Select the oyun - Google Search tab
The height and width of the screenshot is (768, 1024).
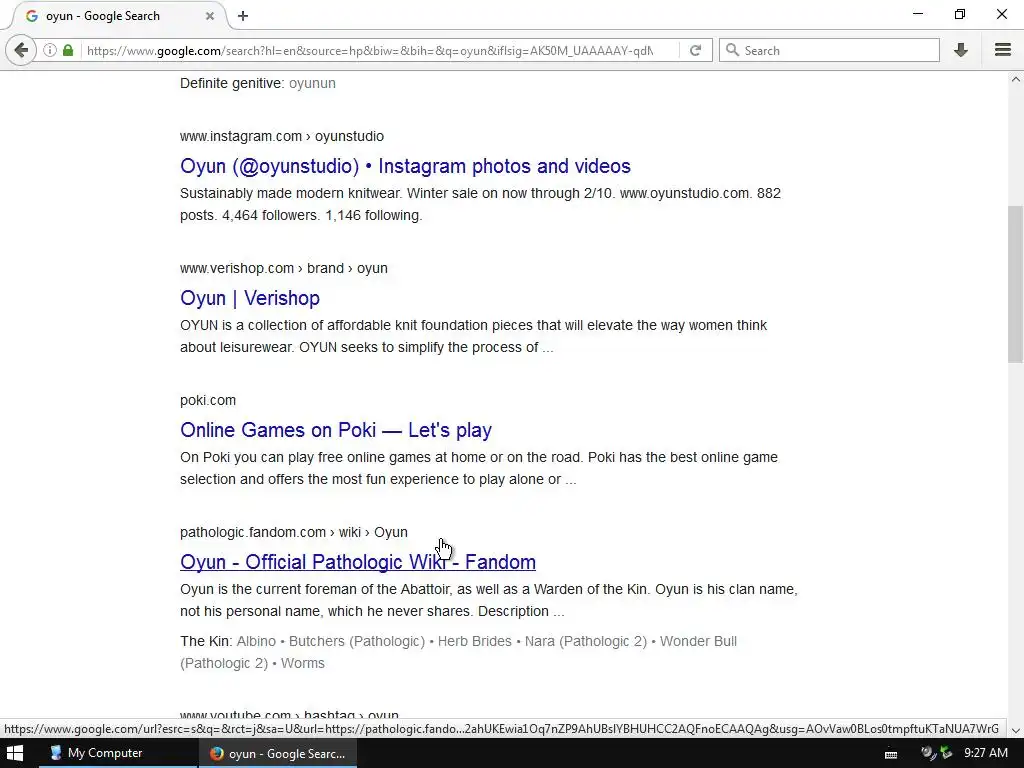118,16
